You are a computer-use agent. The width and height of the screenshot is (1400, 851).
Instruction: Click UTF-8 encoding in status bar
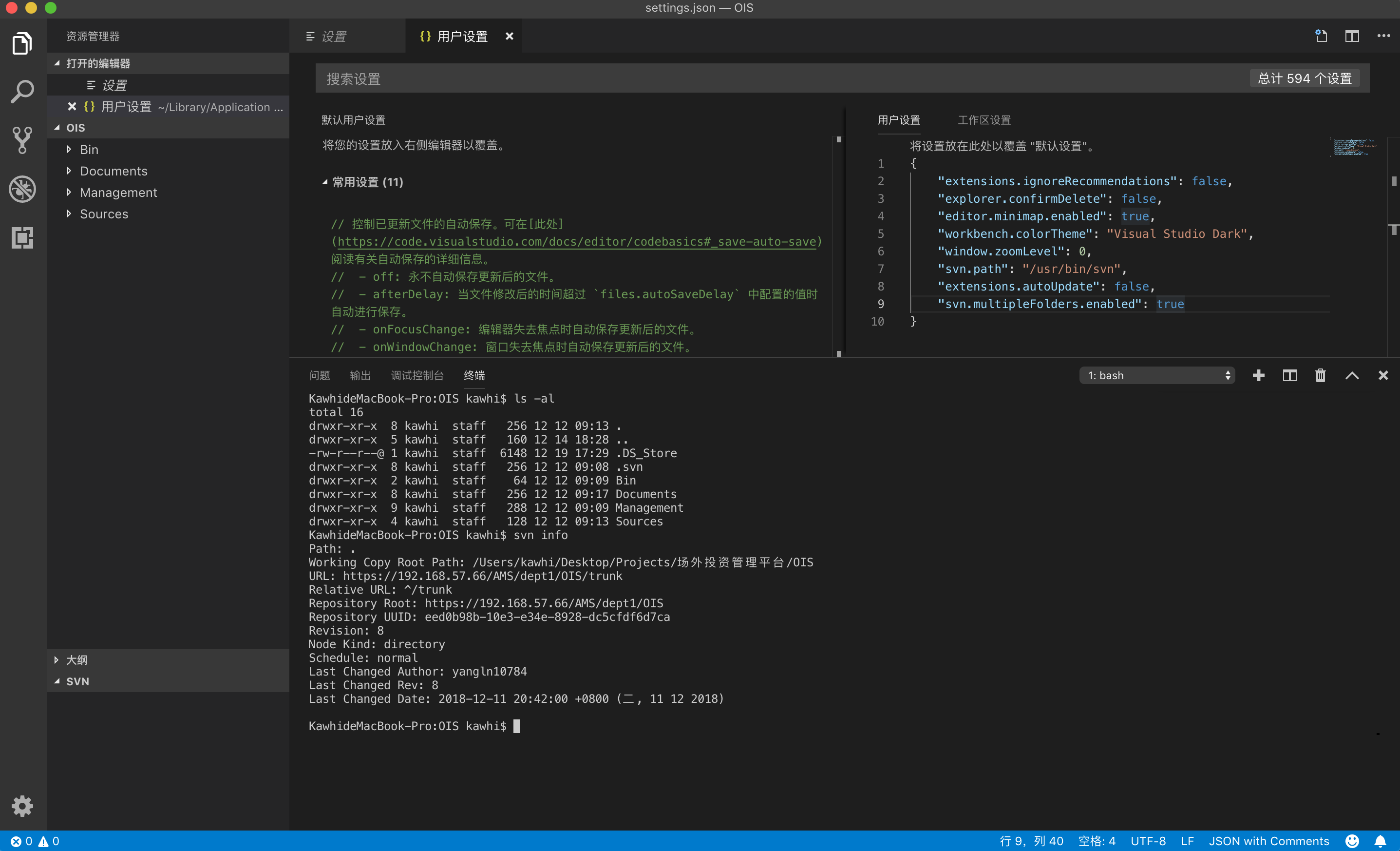click(1148, 841)
